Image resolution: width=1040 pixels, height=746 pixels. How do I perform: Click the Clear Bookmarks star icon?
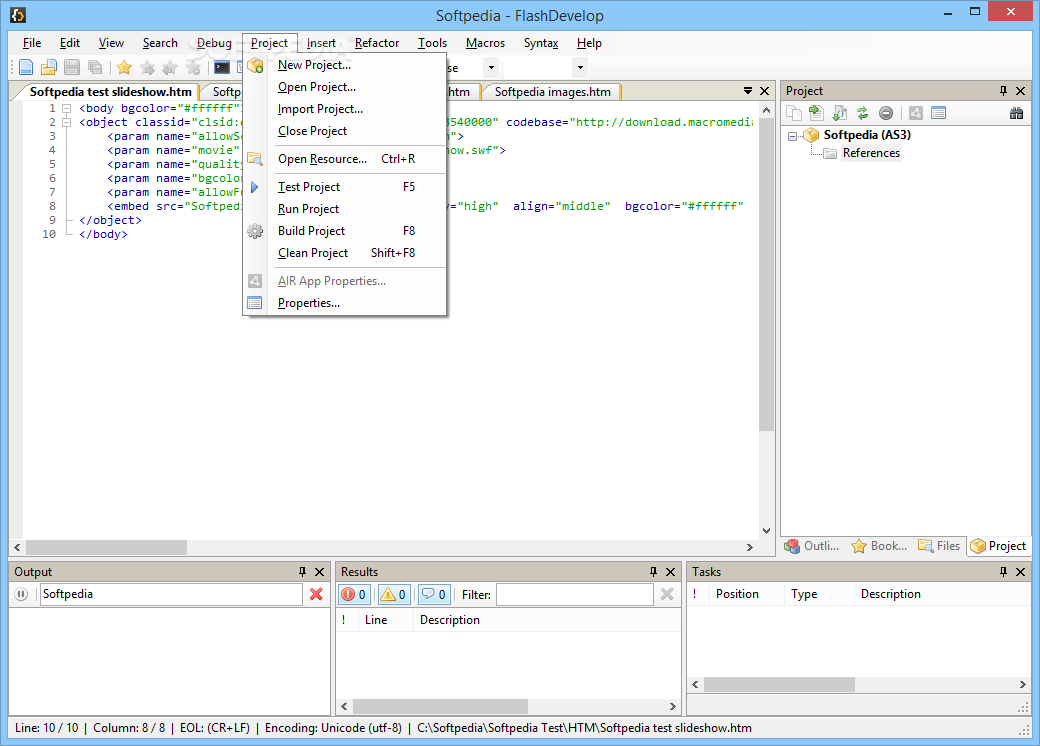coord(193,67)
